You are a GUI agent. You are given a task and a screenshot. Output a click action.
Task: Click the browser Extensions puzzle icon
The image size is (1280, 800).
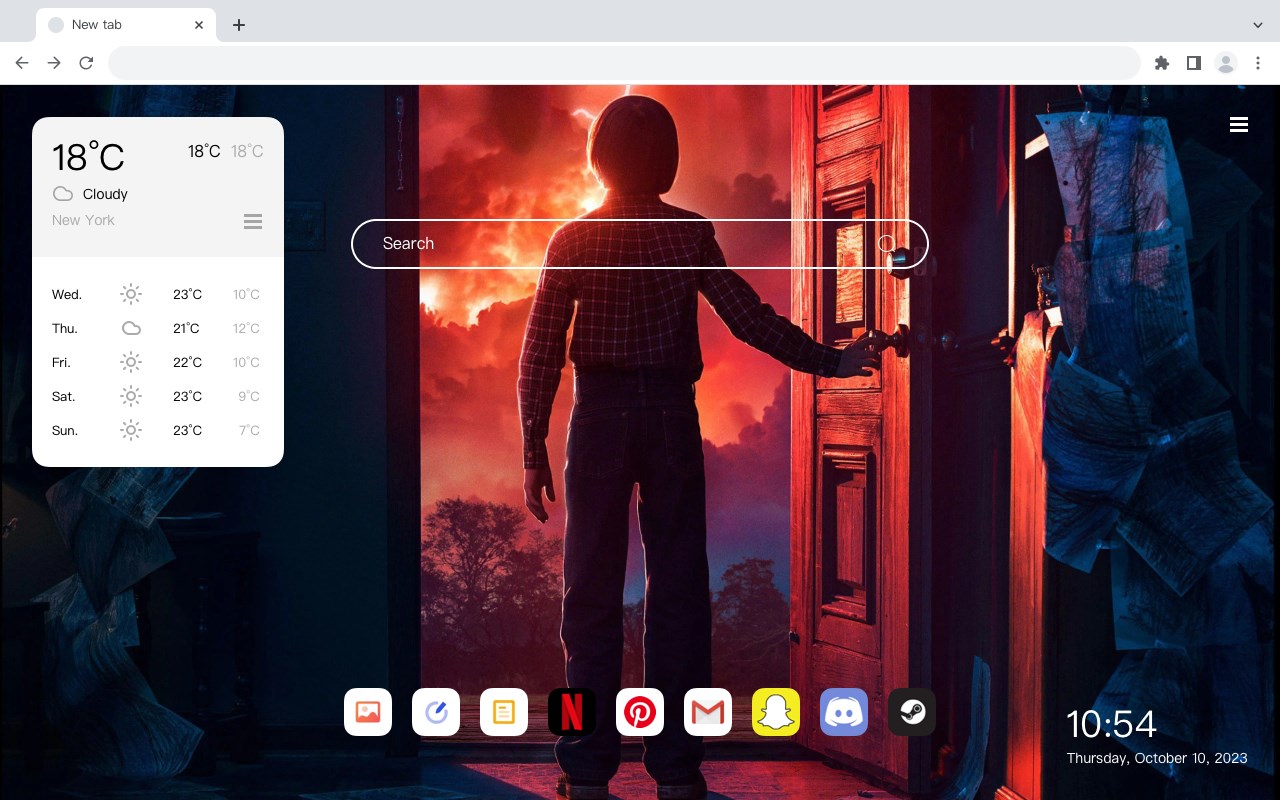pos(1161,63)
